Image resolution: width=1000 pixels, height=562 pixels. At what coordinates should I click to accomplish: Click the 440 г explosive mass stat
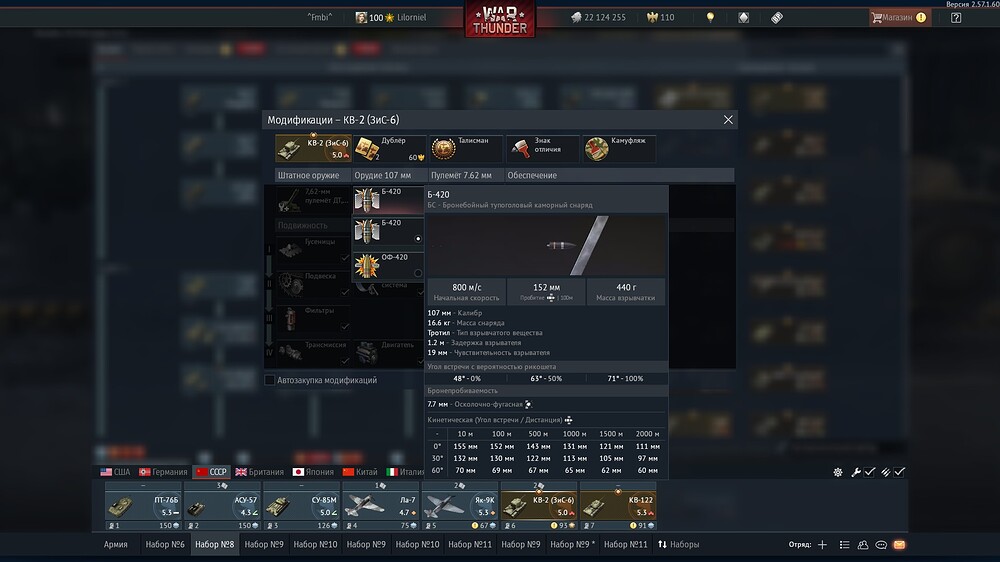coord(626,292)
